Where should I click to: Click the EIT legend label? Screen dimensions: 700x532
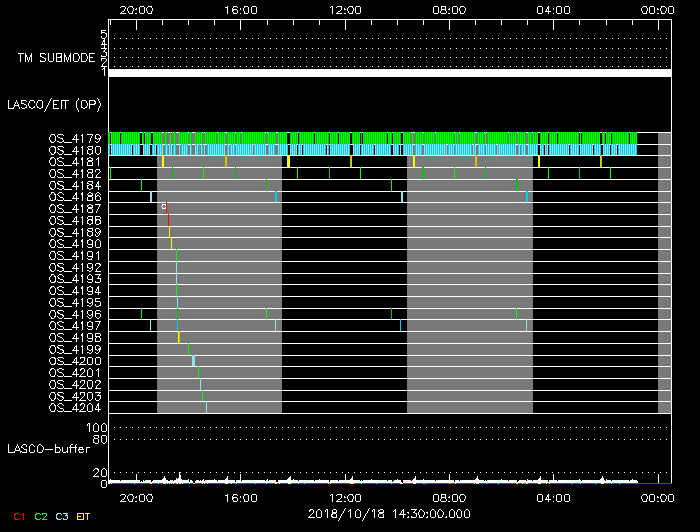point(84,516)
